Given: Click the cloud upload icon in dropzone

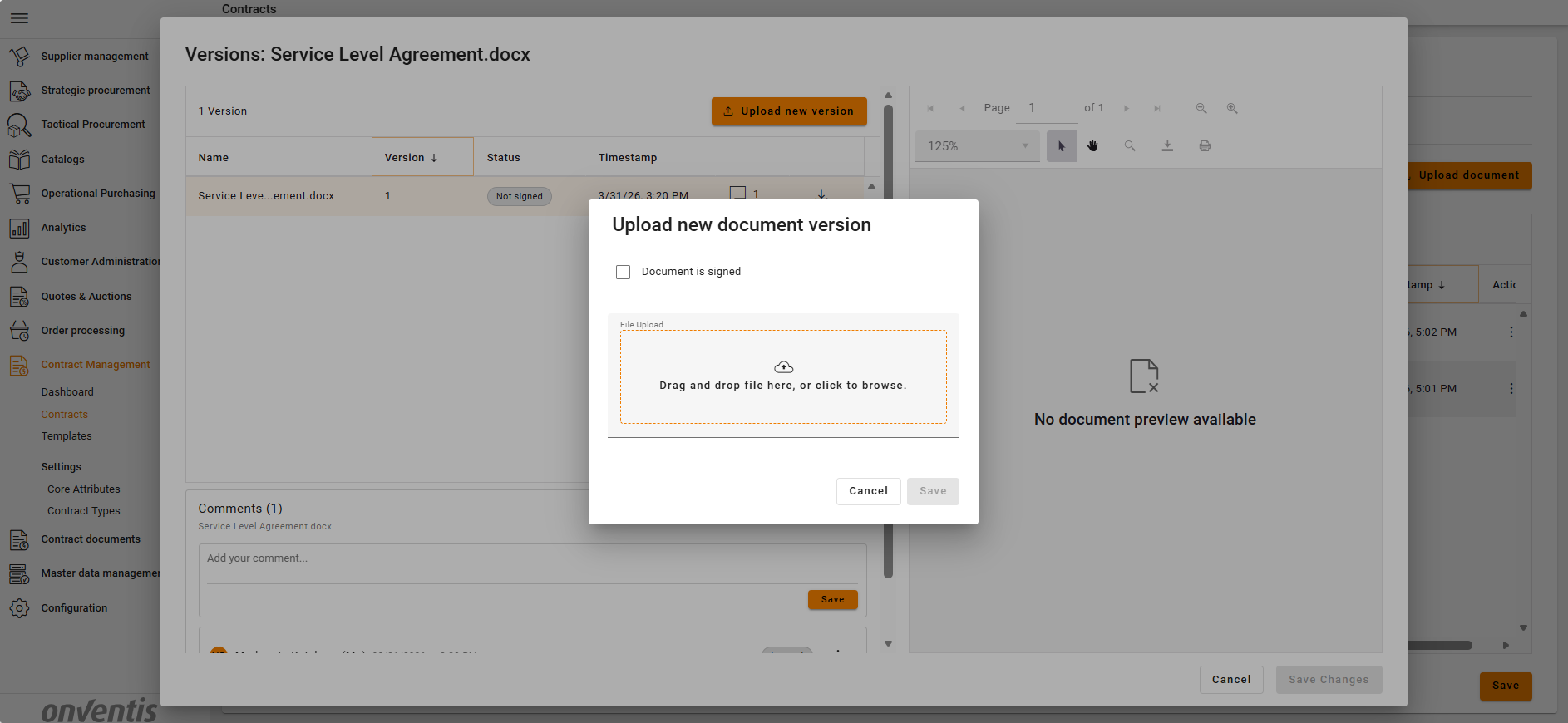Looking at the screenshot, I should 783,367.
